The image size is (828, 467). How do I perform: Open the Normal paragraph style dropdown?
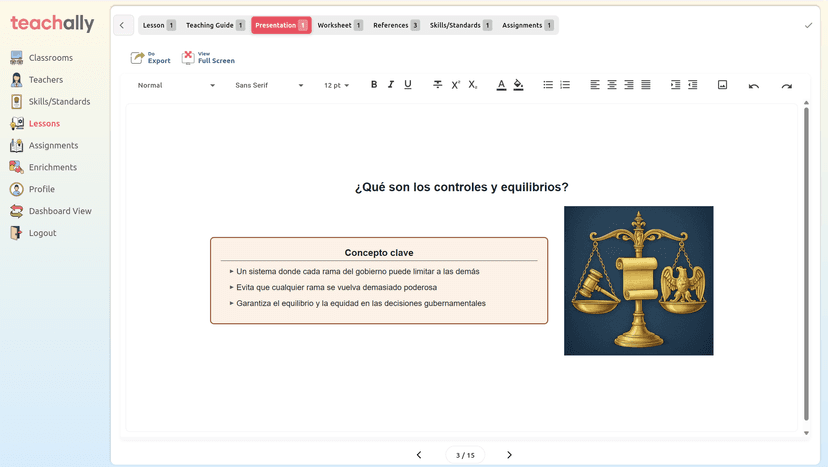click(176, 85)
